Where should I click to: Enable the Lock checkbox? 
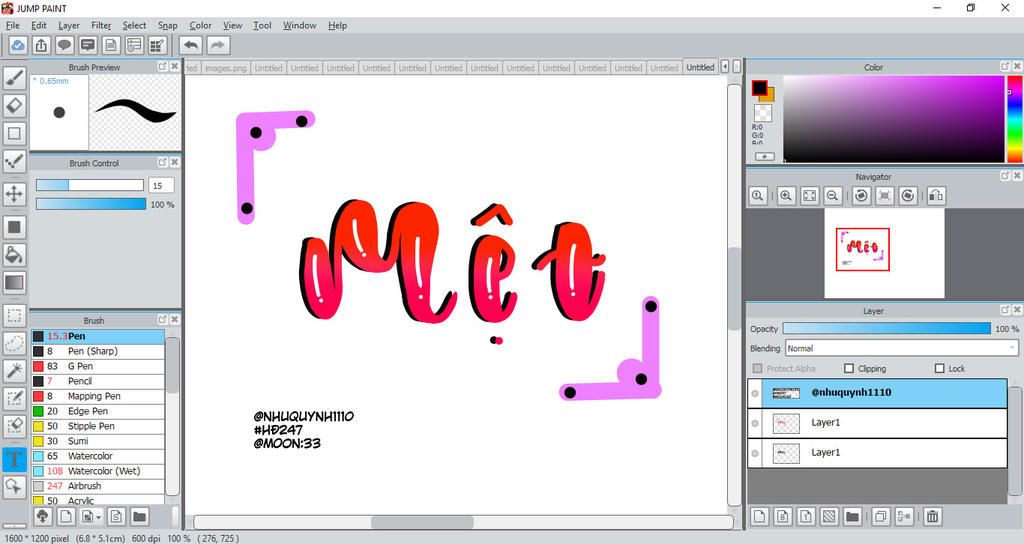click(940, 368)
